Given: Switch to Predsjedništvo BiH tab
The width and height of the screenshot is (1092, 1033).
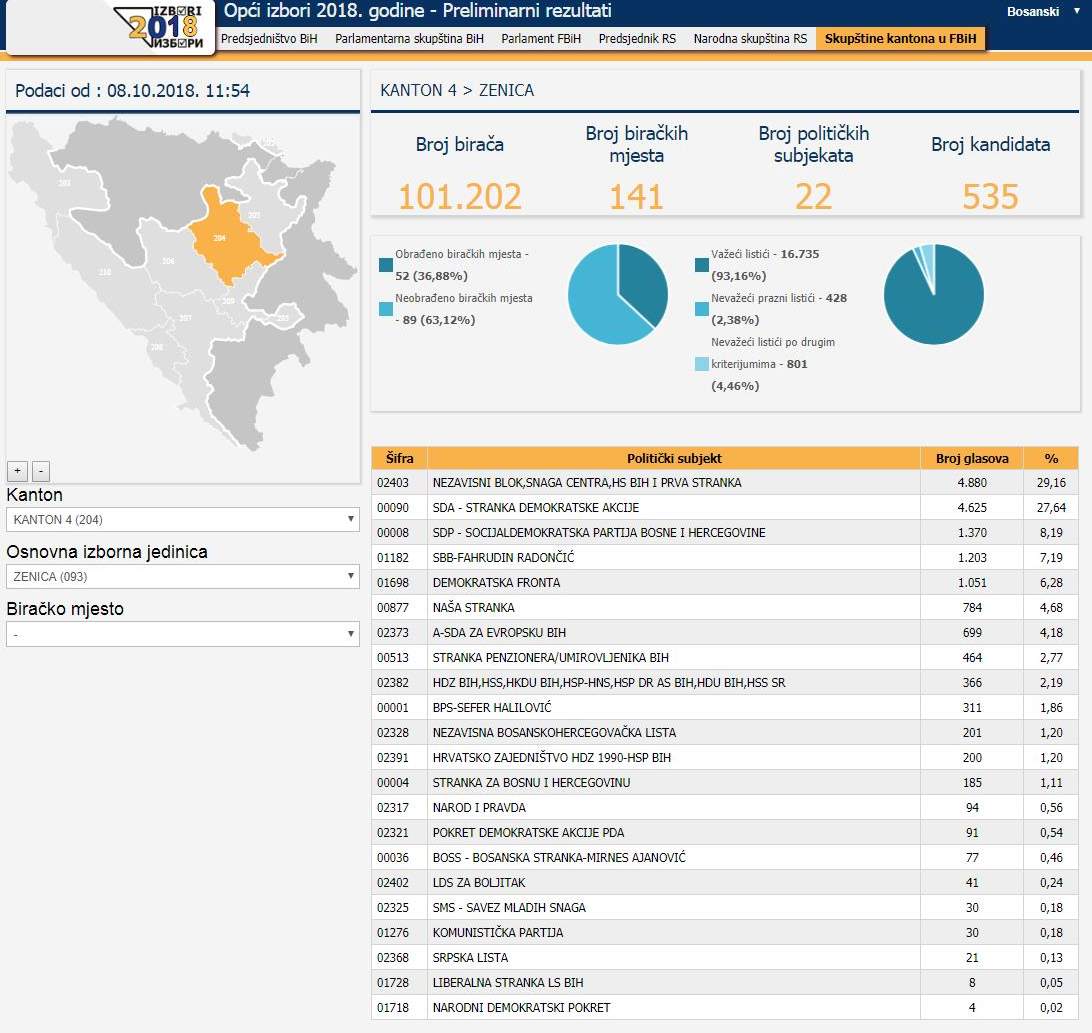Looking at the screenshot, I should pos(268,39).
